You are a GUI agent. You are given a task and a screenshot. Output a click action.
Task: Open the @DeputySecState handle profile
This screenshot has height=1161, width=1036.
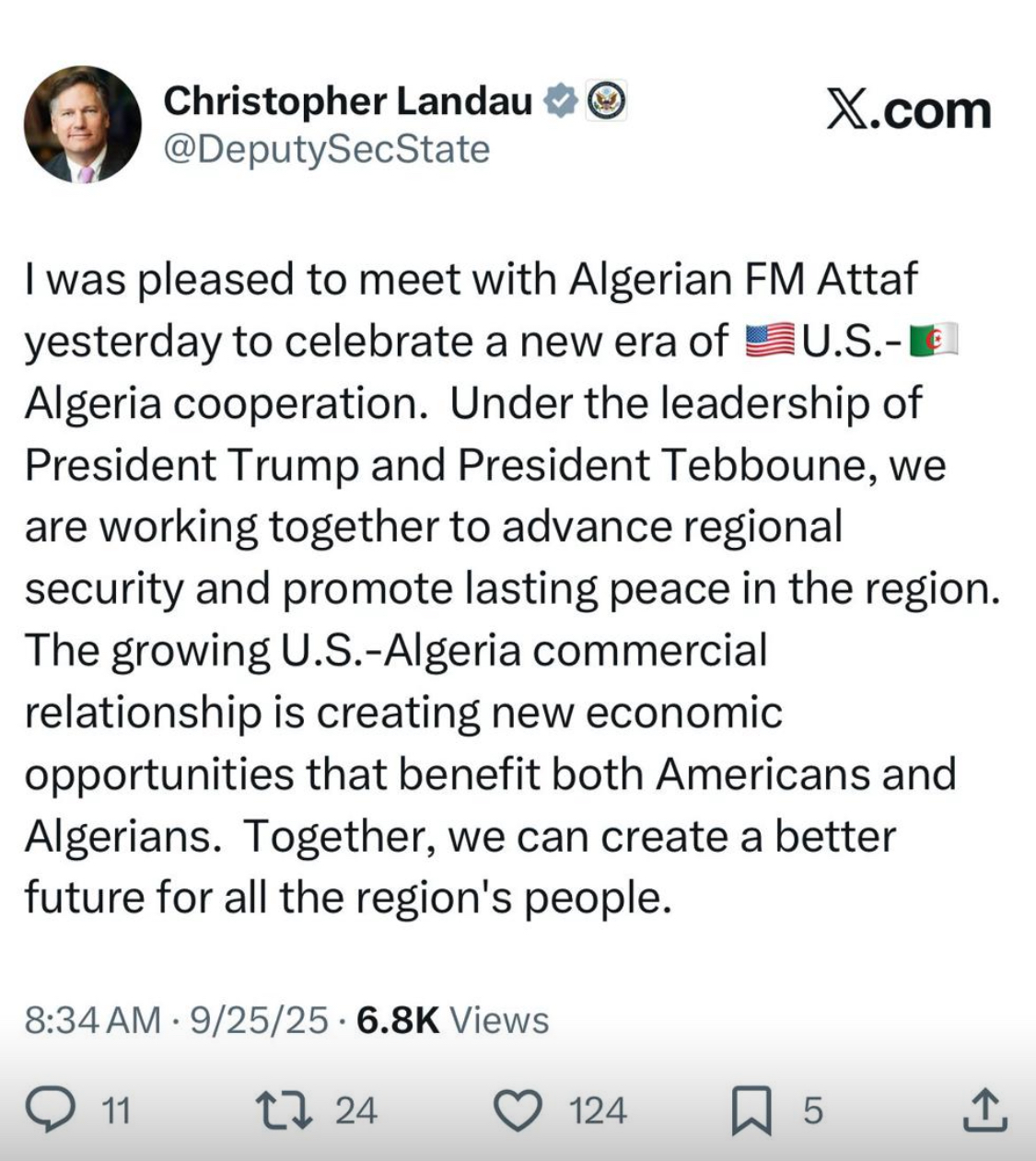327,149
